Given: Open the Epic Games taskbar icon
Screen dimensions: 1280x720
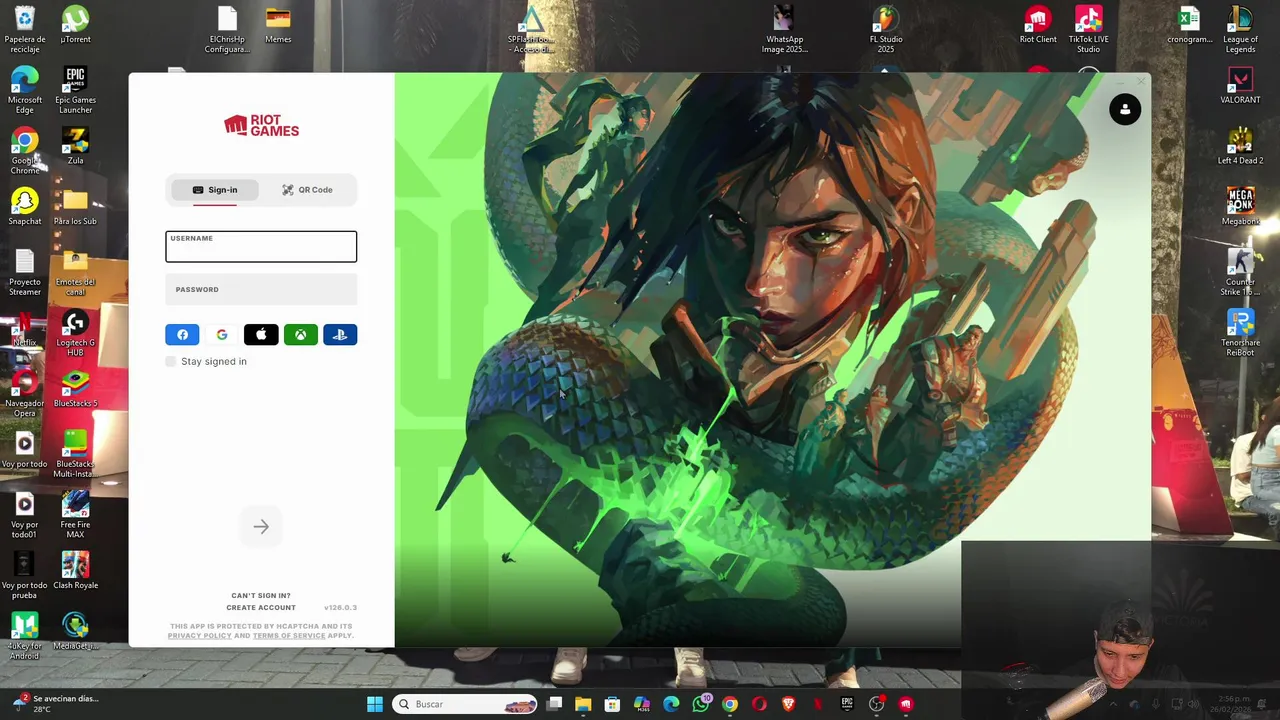Looking at the screenshot, I should (847, 704).
